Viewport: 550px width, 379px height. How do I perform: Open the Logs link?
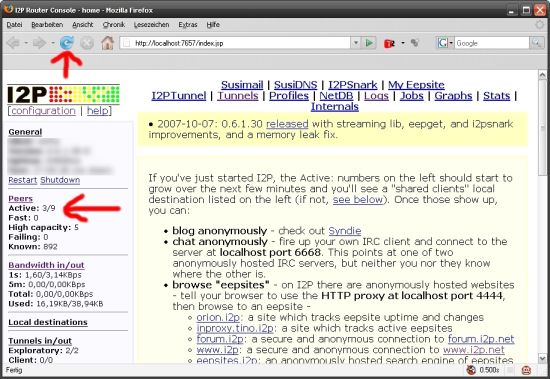pyautogui.click(x=376, y=96)
